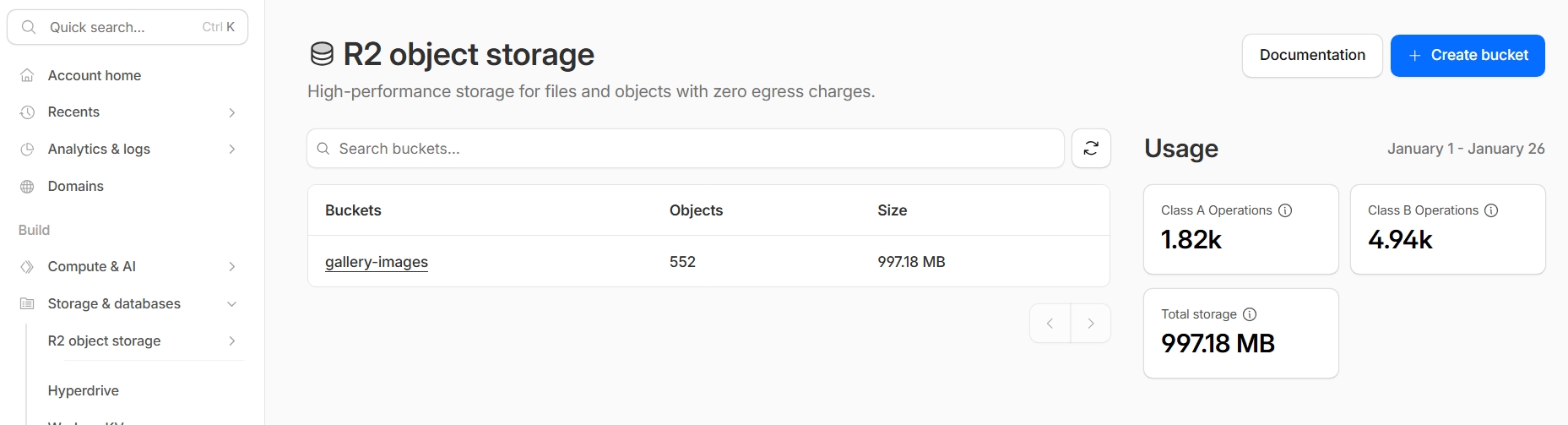Open the Documentation button
Image resolution: width=1568 pixels, height=425 pixels.
click(1311, 56)
